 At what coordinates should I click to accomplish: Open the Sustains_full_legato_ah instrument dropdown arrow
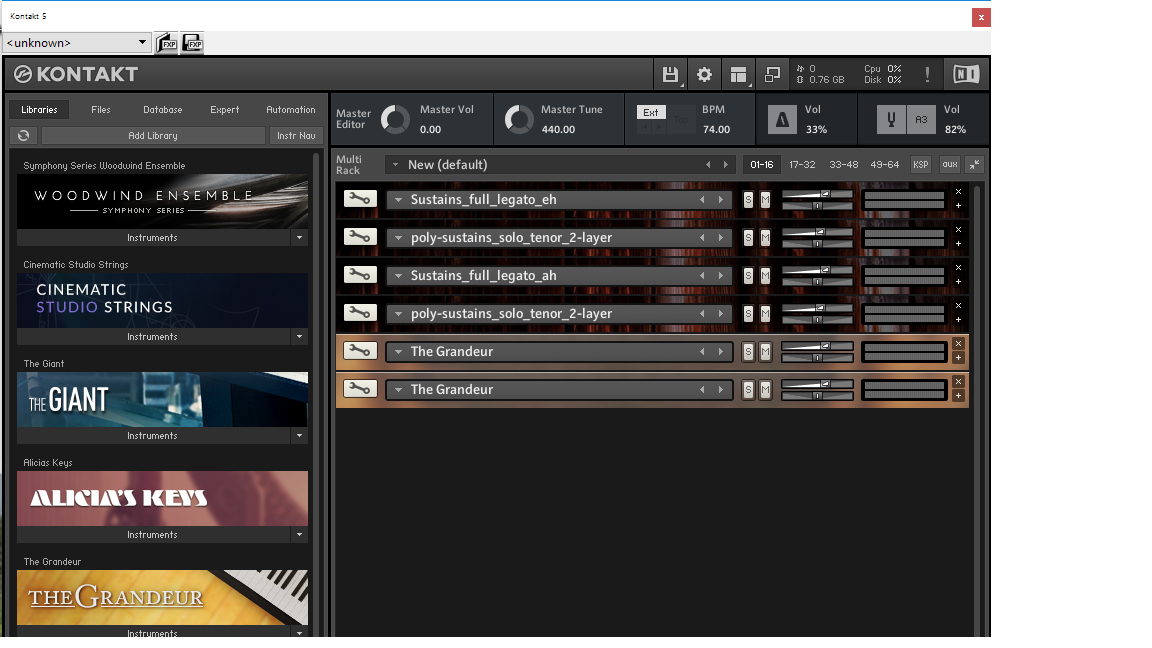[x=398, y=276]
